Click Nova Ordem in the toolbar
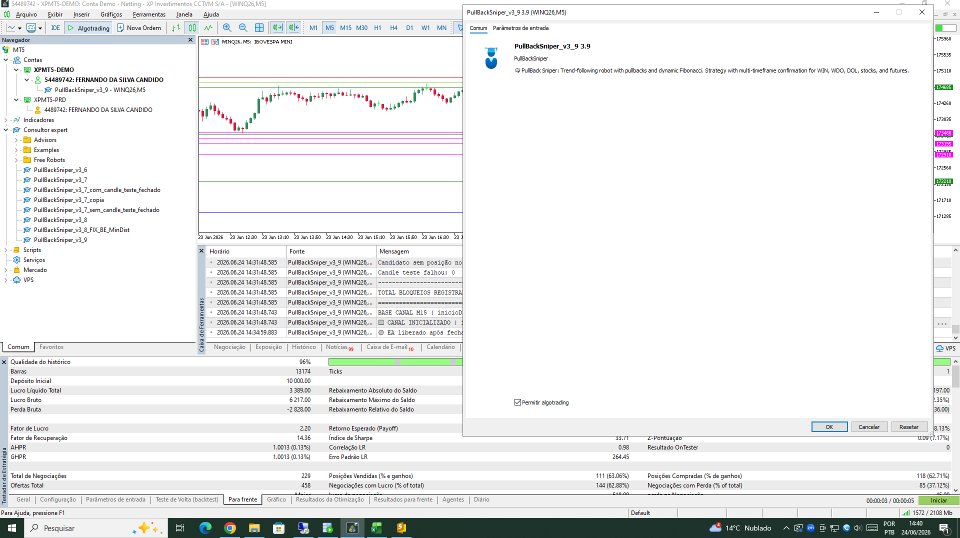This screenshot has width=960, height=538. pyautogui.click(x=139, y=28)
